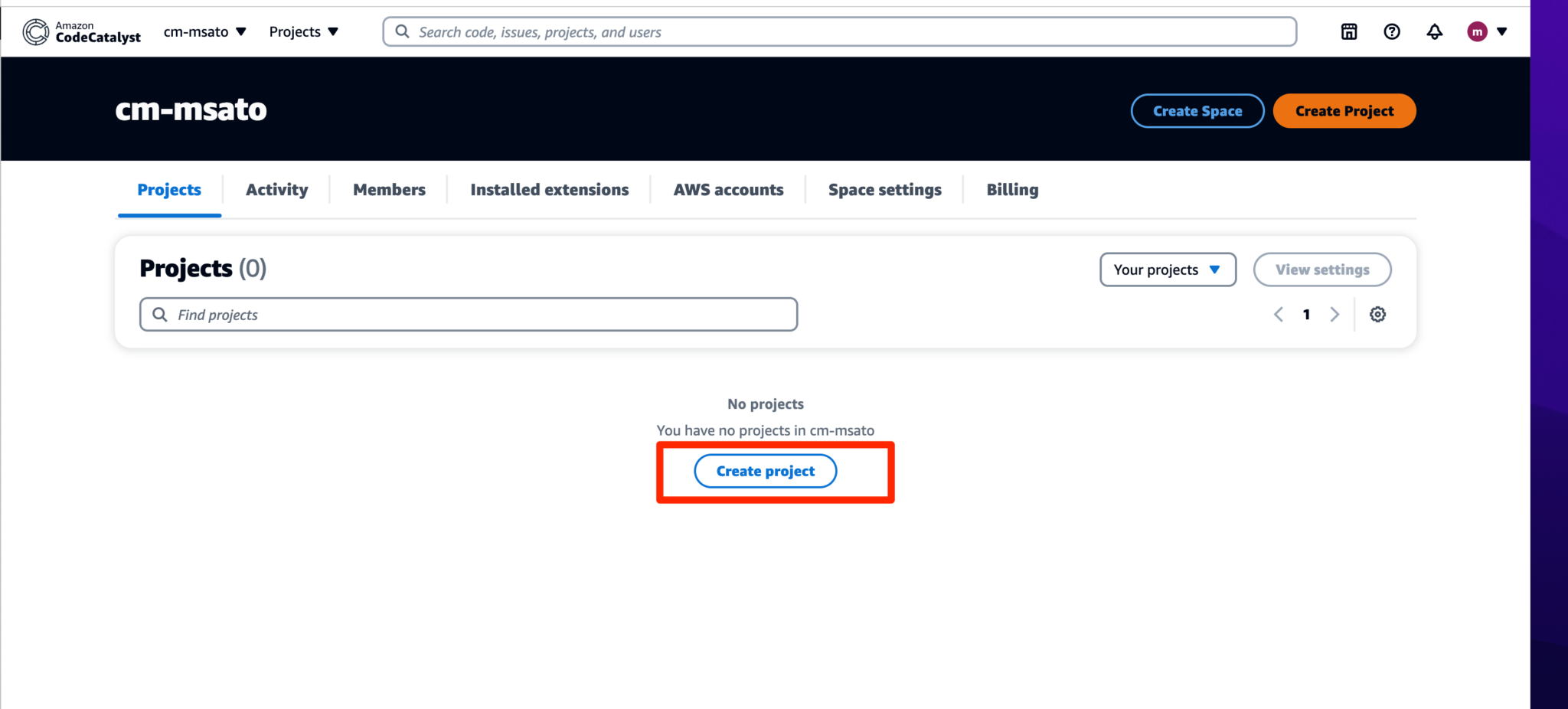Open the Your projects filter dropdown
This screenshot has height=709, width=1568.
[1167, 270]
